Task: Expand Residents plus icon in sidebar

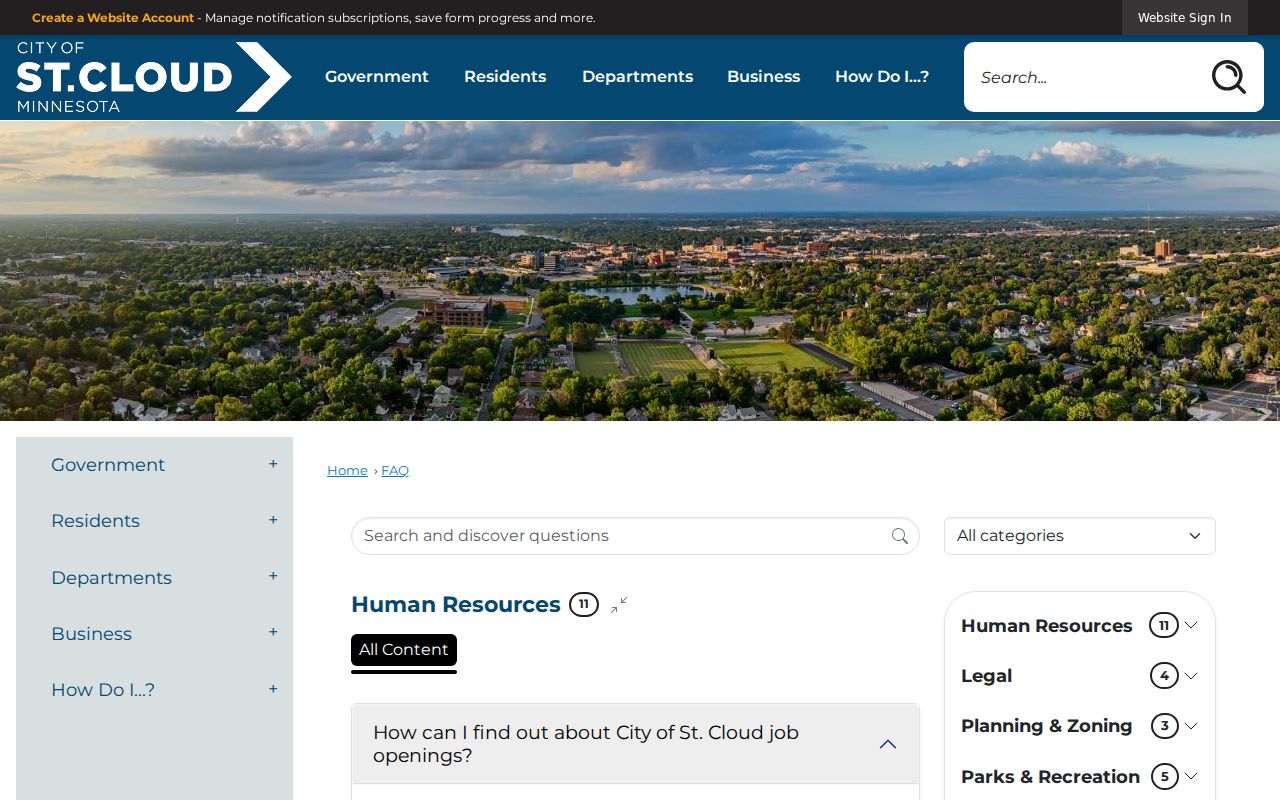Action: (273, 520)
